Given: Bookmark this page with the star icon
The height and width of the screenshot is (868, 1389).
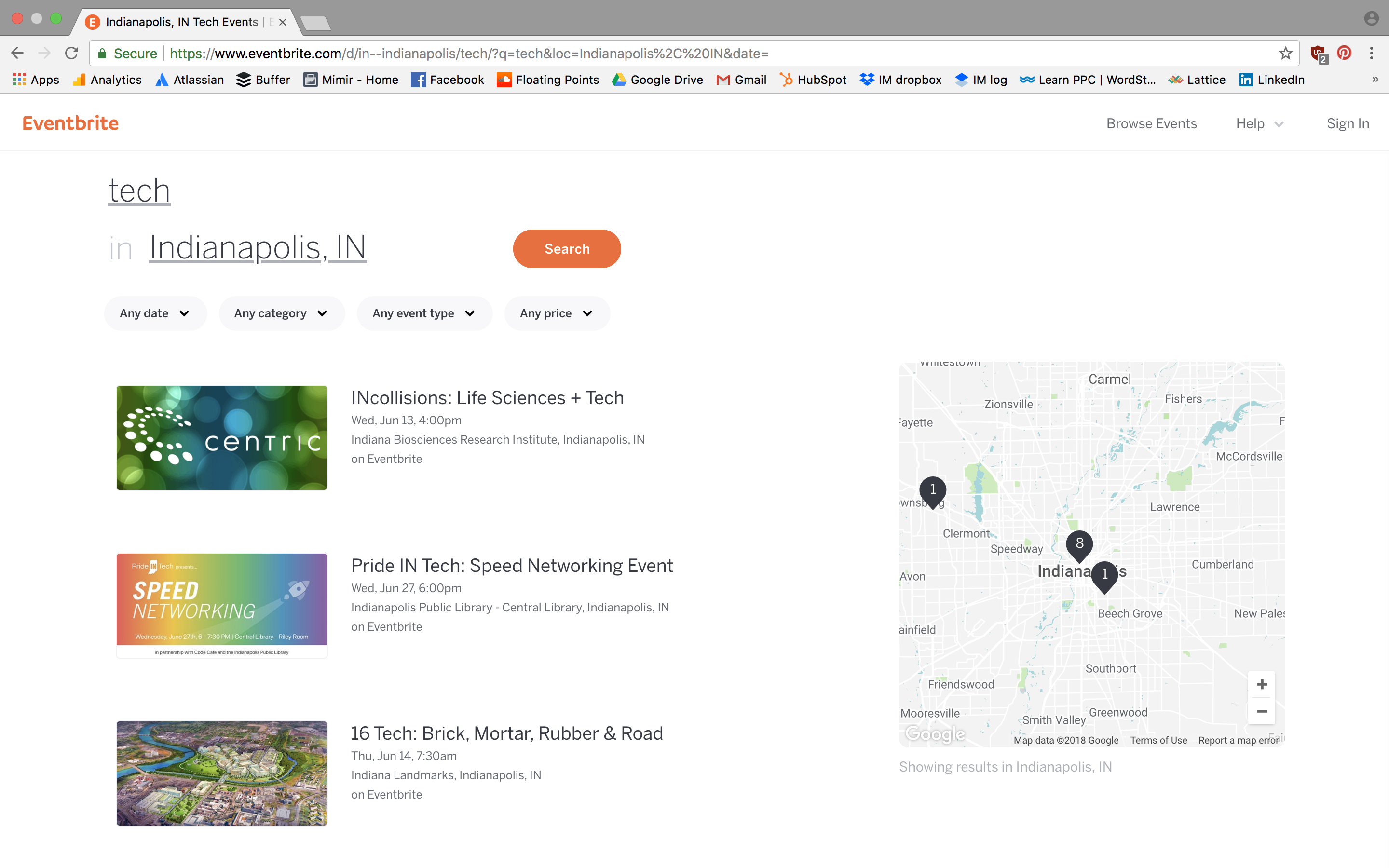Looking at the screenshot, I should [x=1285, y=54].
